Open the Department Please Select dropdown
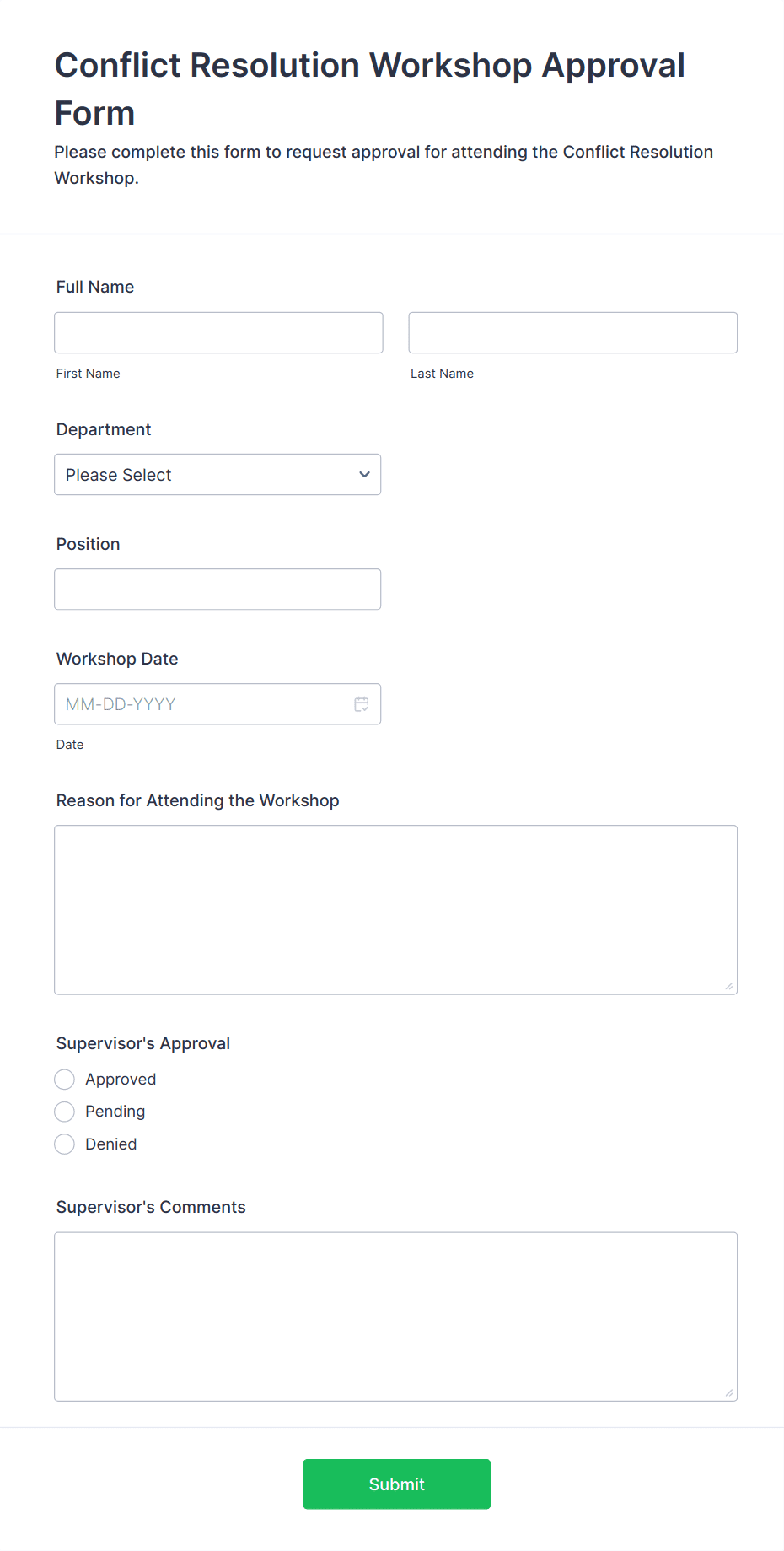Viewport: 784px width, 1551px height. coord(217,475)
